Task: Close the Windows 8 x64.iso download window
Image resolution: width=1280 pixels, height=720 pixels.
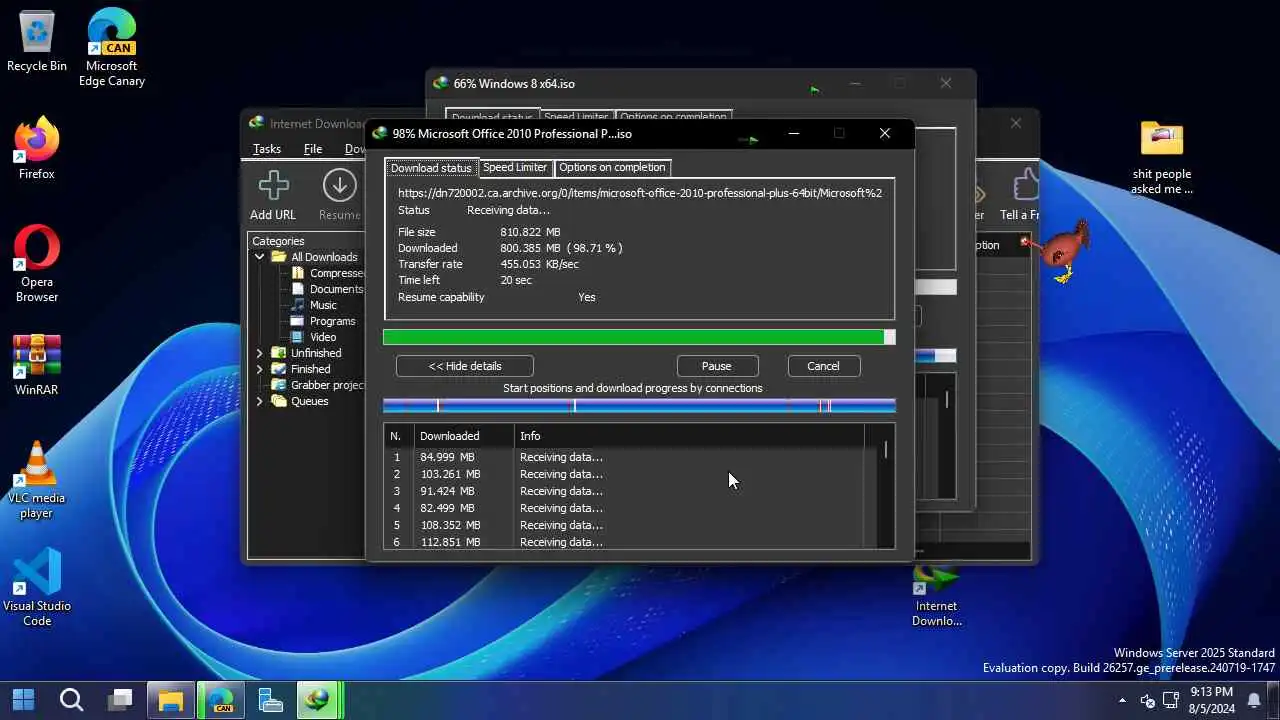Action: tap(945, 84)
